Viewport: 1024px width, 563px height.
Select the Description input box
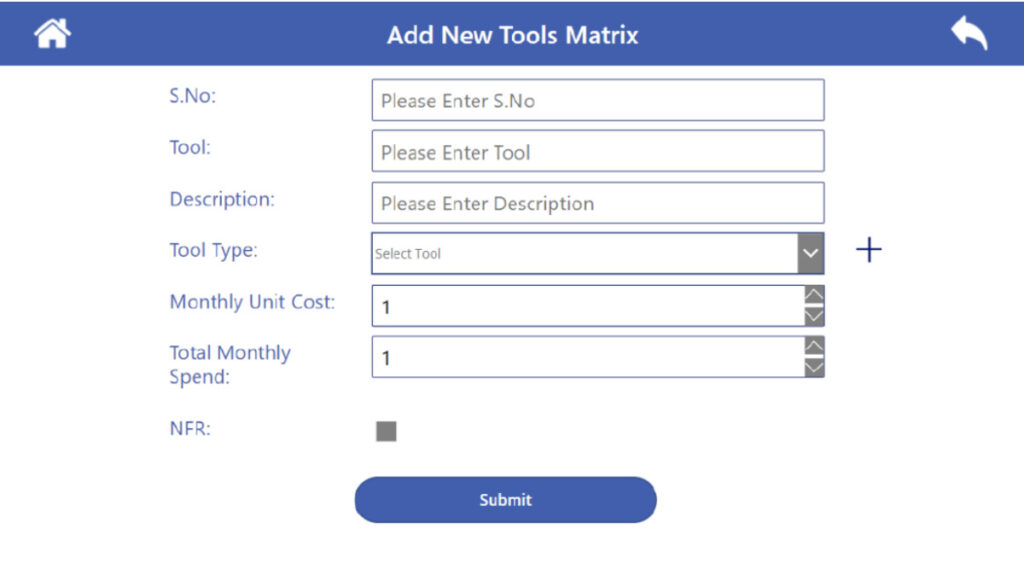[x=597, y=203]
